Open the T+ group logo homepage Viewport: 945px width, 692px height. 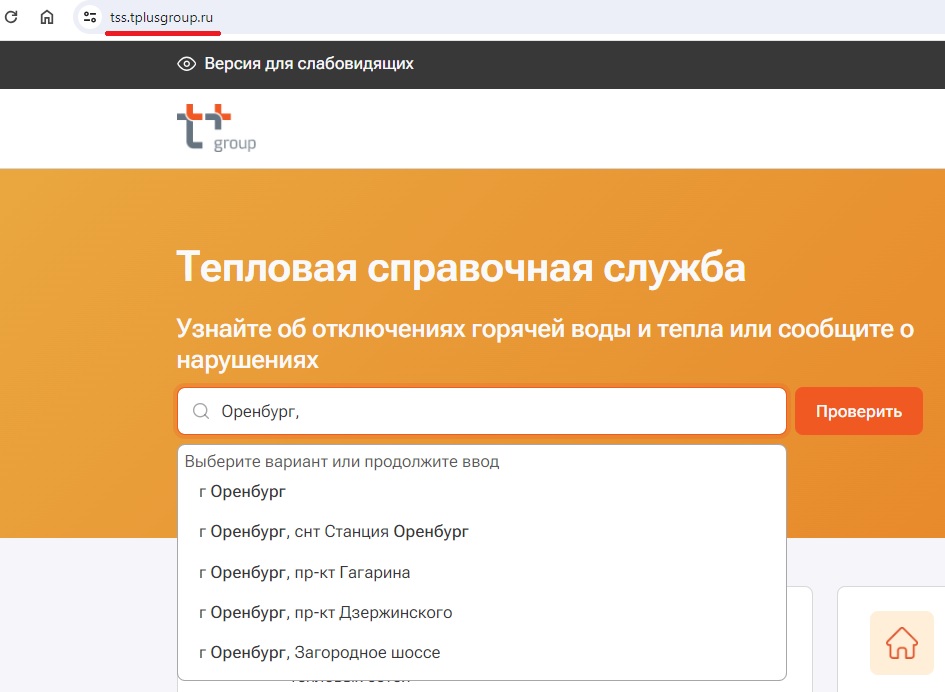click(215, 128)
